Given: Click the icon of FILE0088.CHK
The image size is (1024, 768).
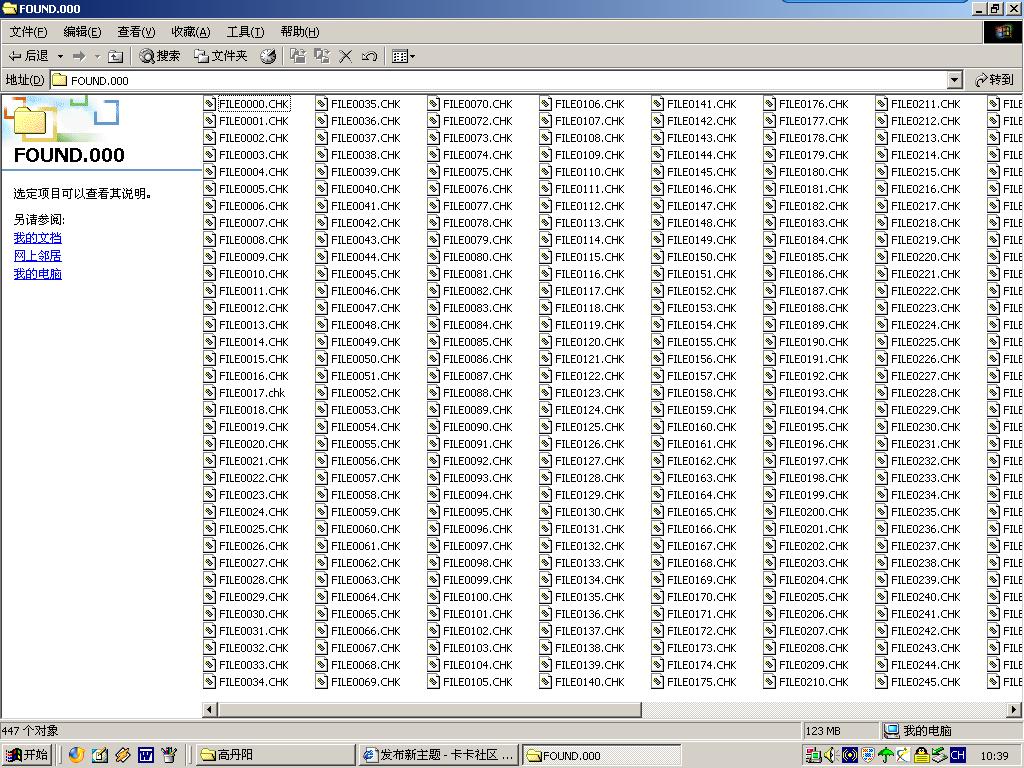Looking at the screenshot, I should [434, 392].
